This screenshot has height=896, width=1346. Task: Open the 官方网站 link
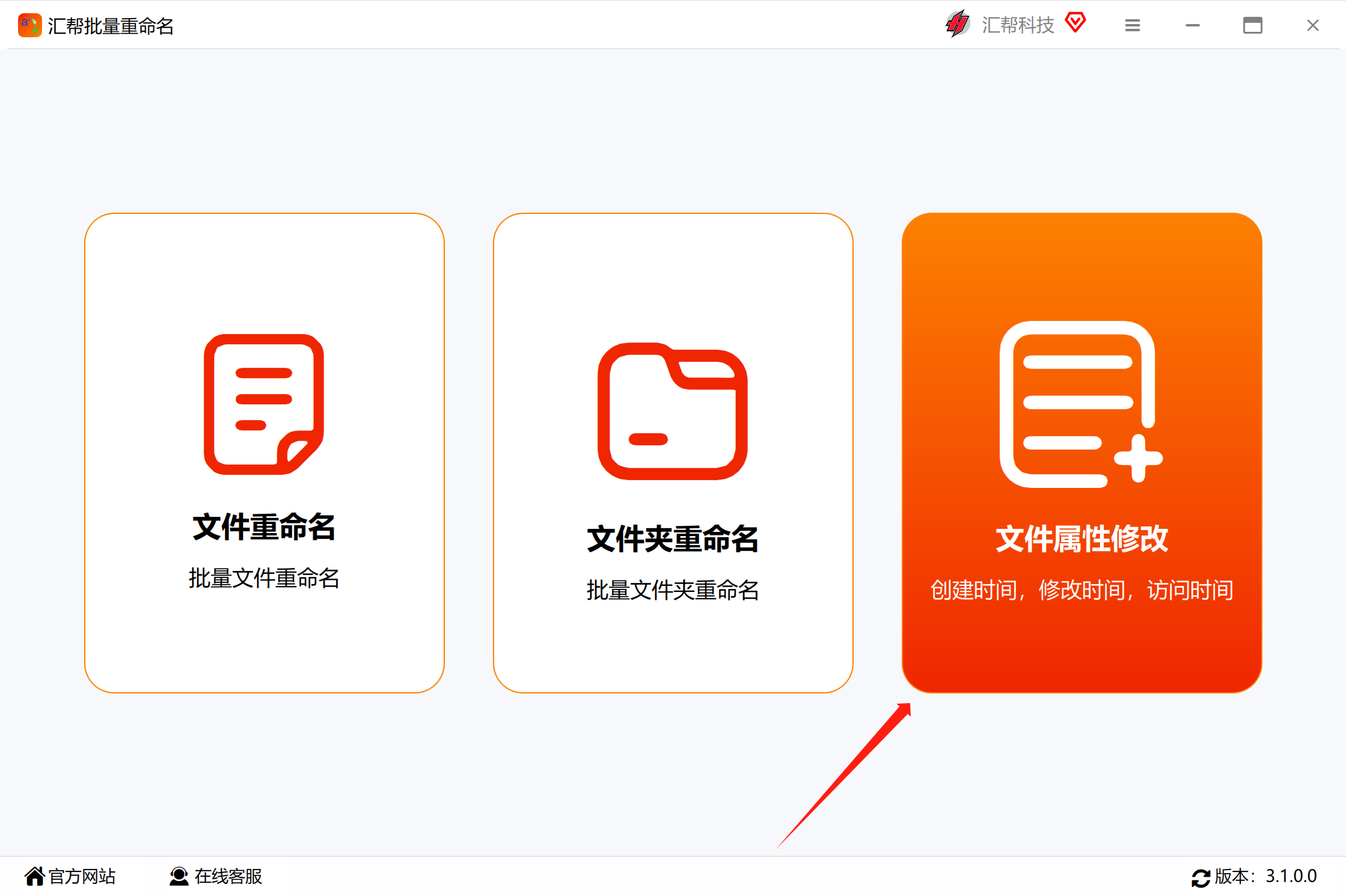tap(82, 876)
